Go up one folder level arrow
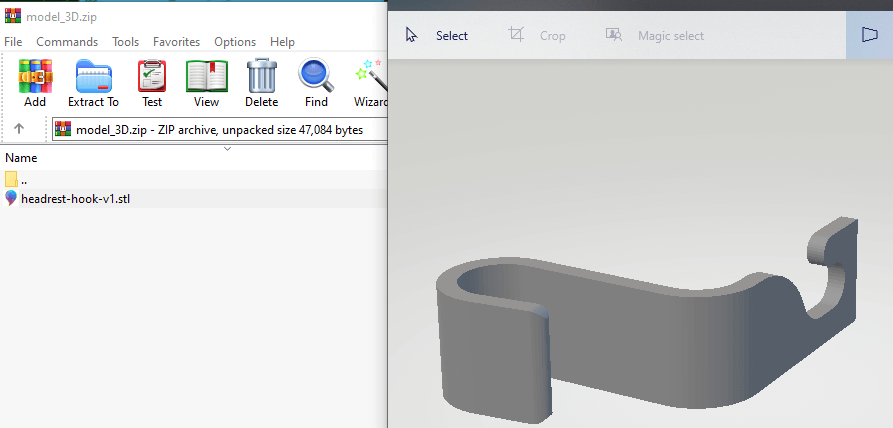 pos(18,129)
